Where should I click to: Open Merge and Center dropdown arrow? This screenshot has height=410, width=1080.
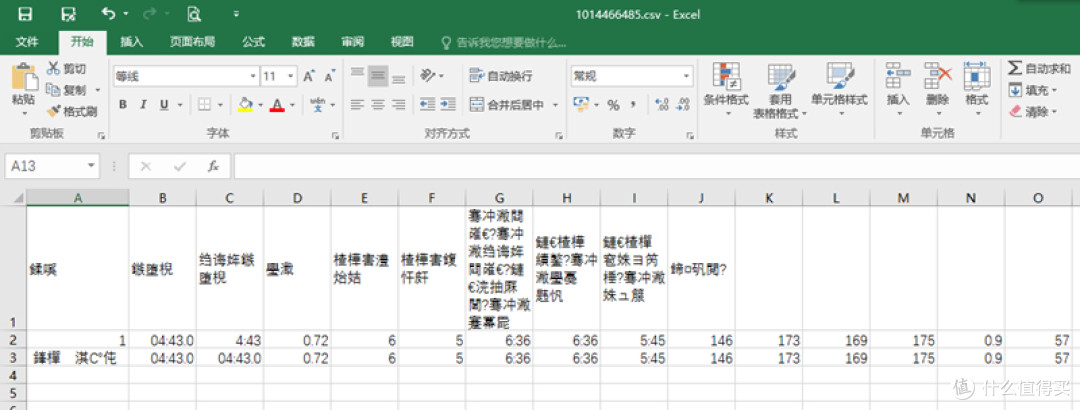(555, 105)
